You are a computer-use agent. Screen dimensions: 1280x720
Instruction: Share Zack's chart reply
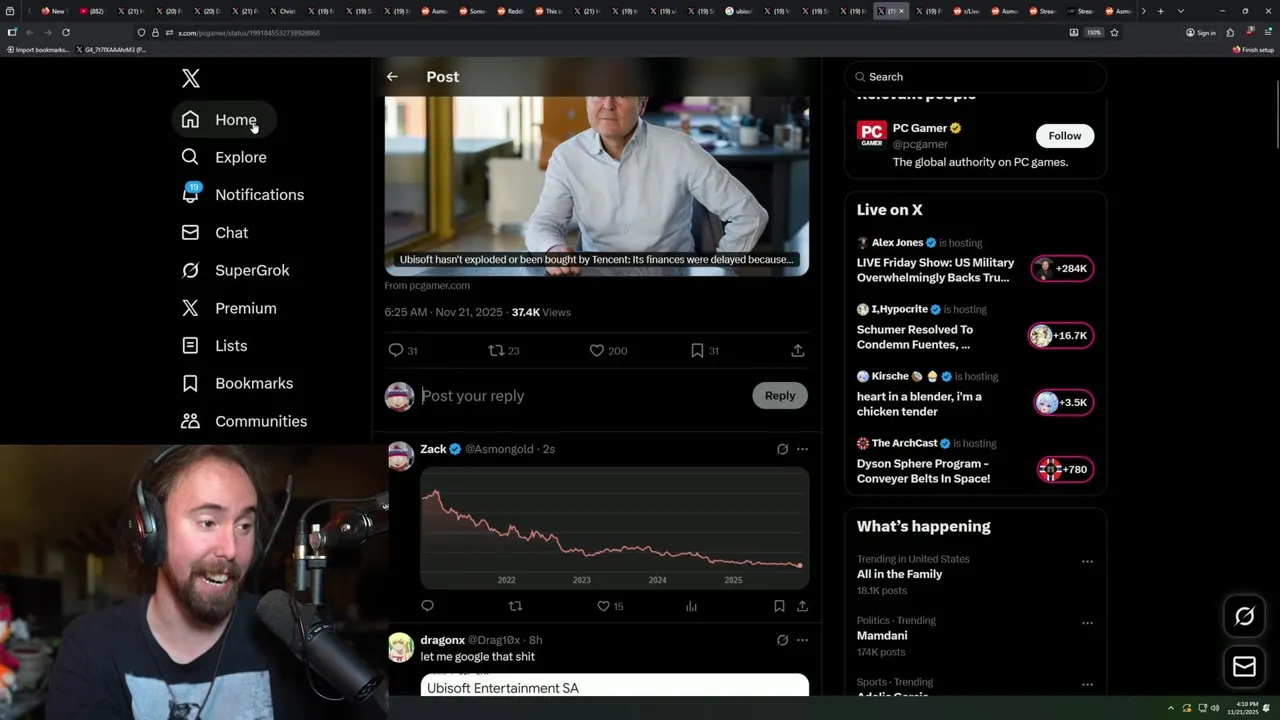coord(802,606)
